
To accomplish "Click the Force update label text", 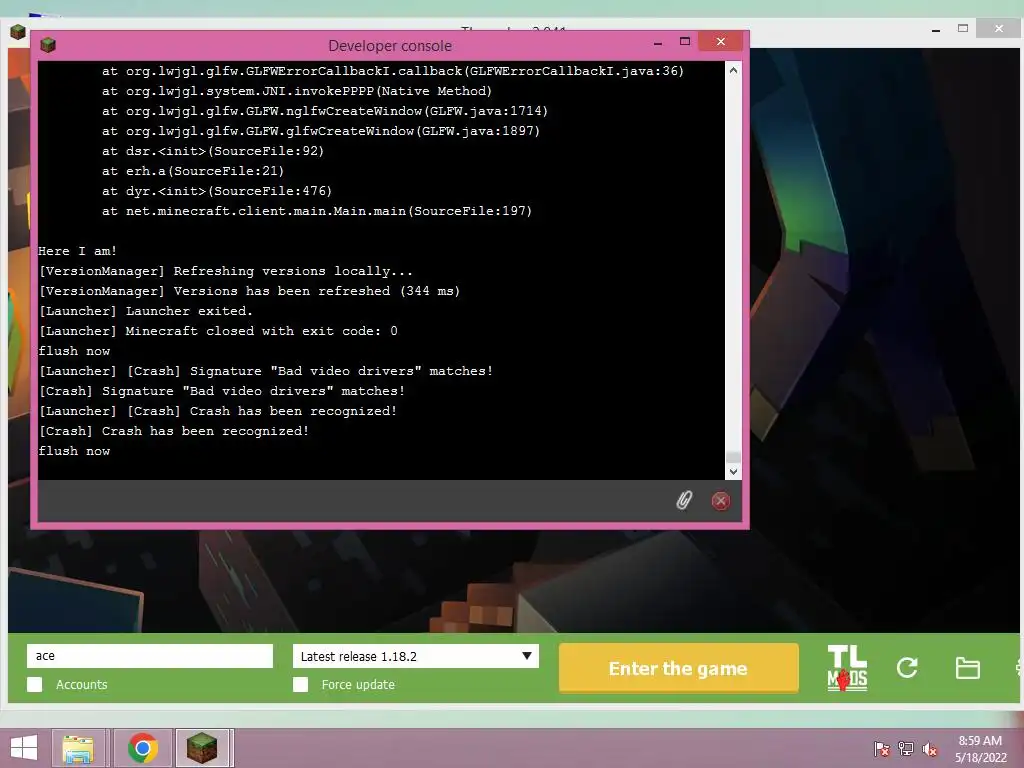I will coord(358,684).
